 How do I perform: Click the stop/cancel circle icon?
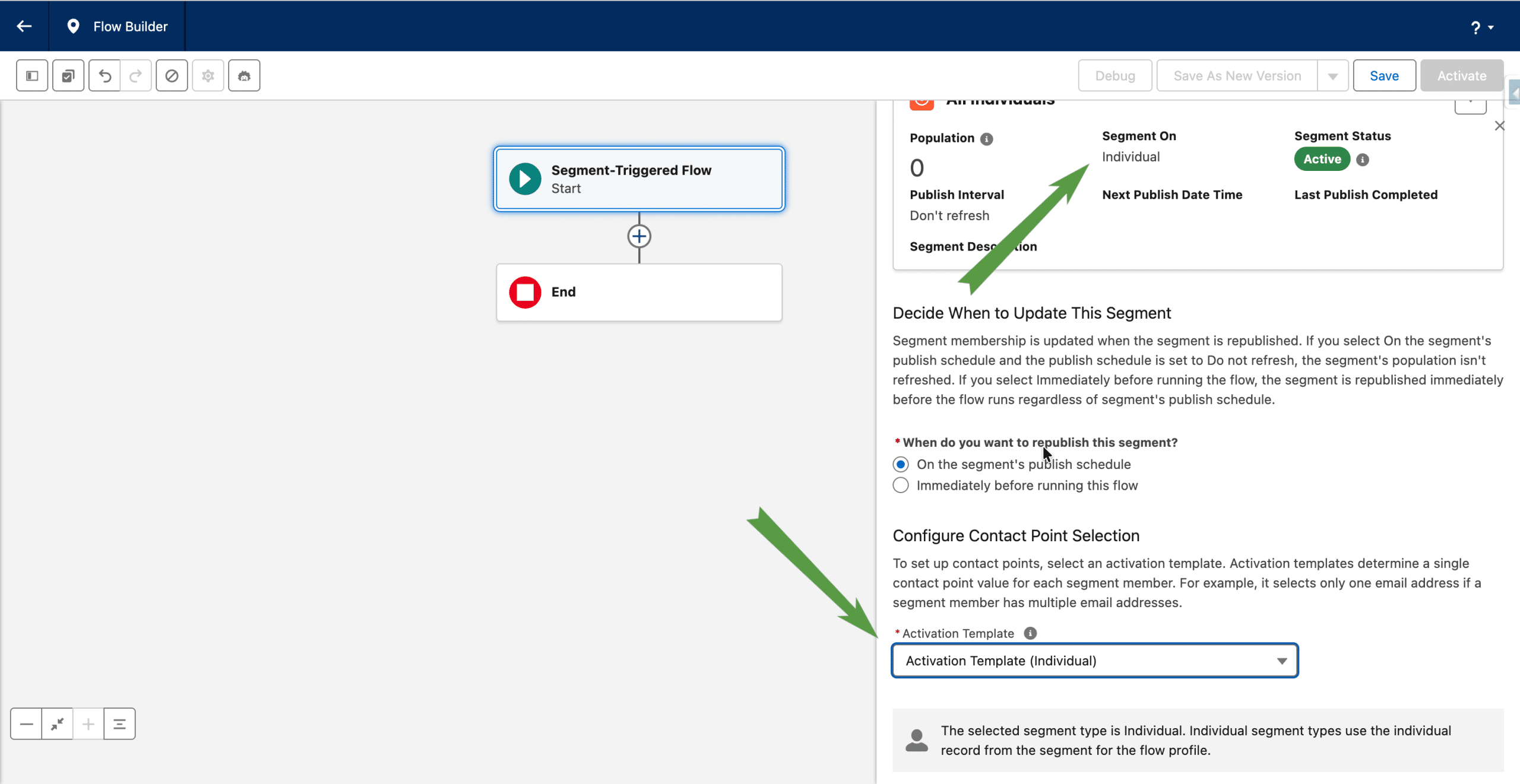pos(172,75)
